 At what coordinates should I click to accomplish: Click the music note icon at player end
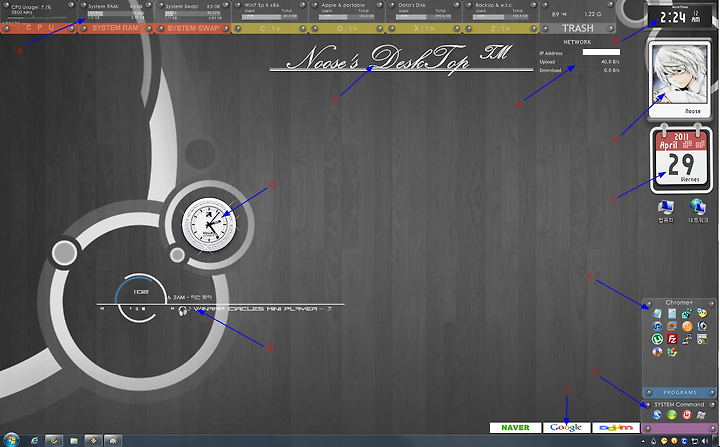329,309
